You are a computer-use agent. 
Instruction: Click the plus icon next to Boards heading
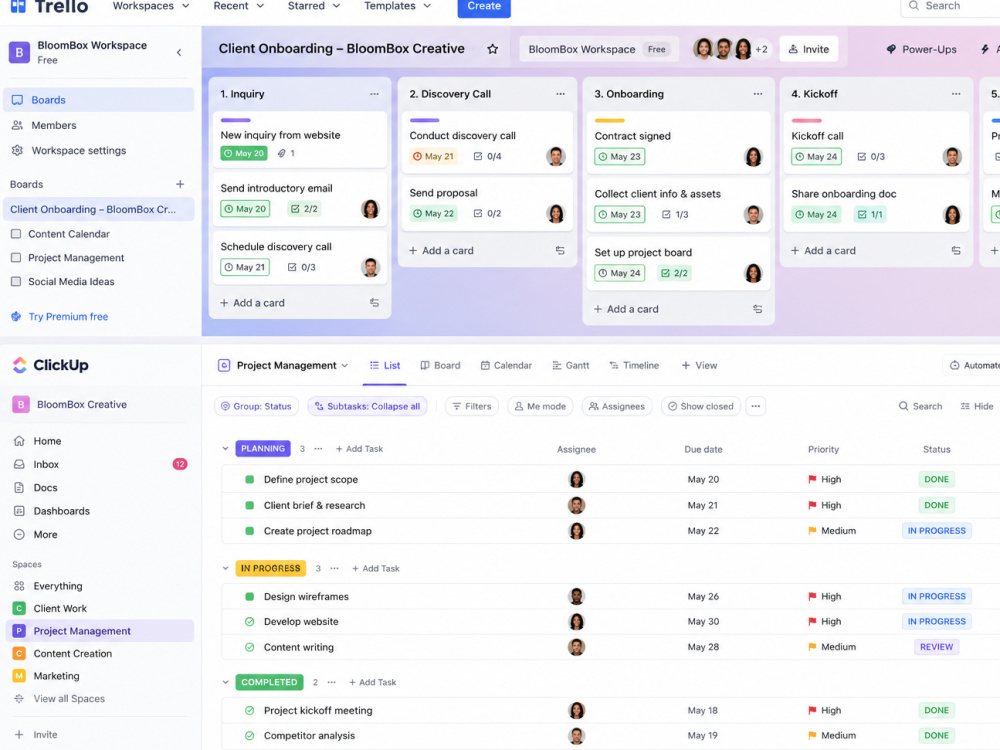180,184
